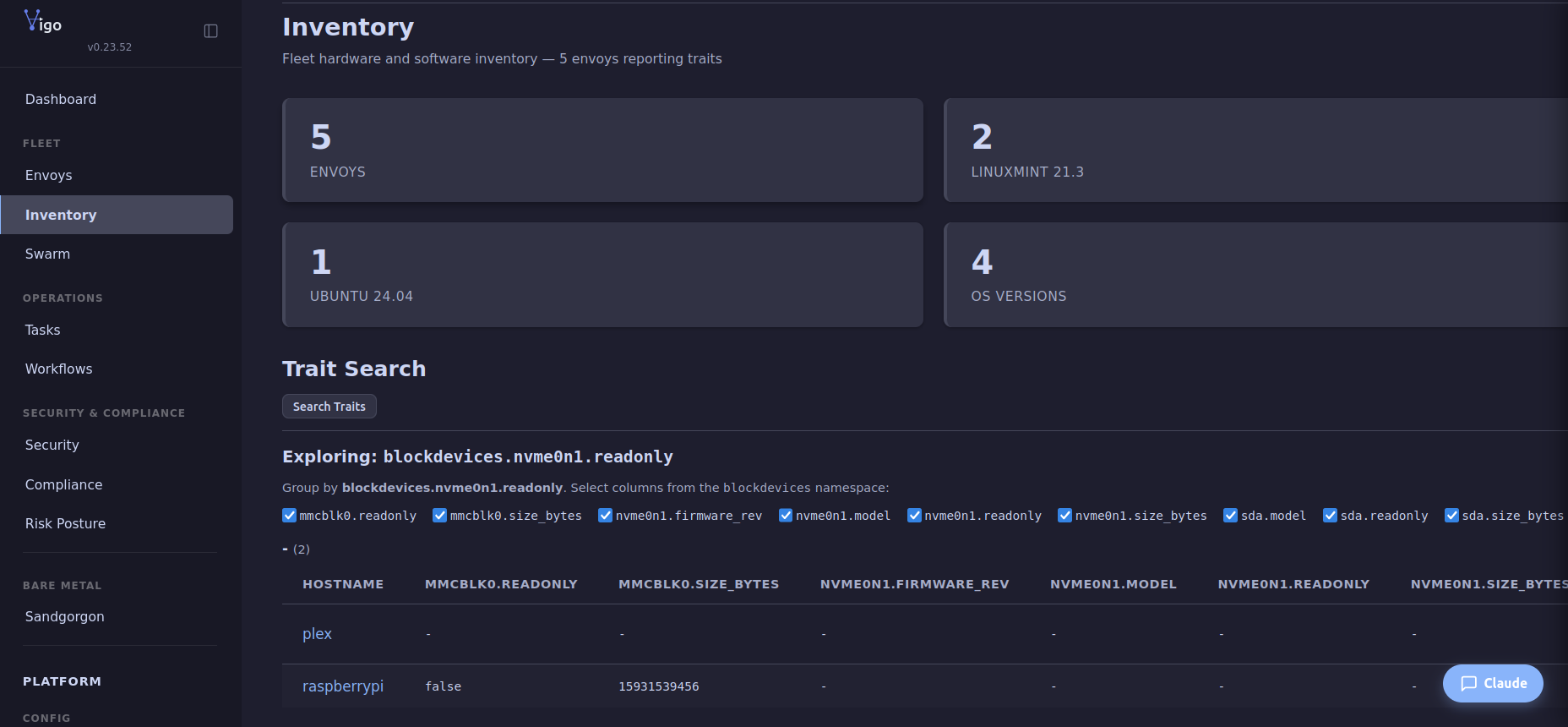Toggle the mmcblk0.size_bytes column checkbox
The width and height of the screenshot is (1568, 727).
coord(440,516)
